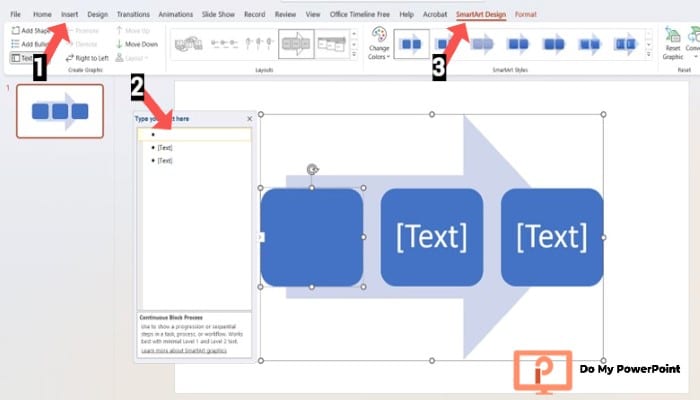Click the greyed Promote command

83,30
